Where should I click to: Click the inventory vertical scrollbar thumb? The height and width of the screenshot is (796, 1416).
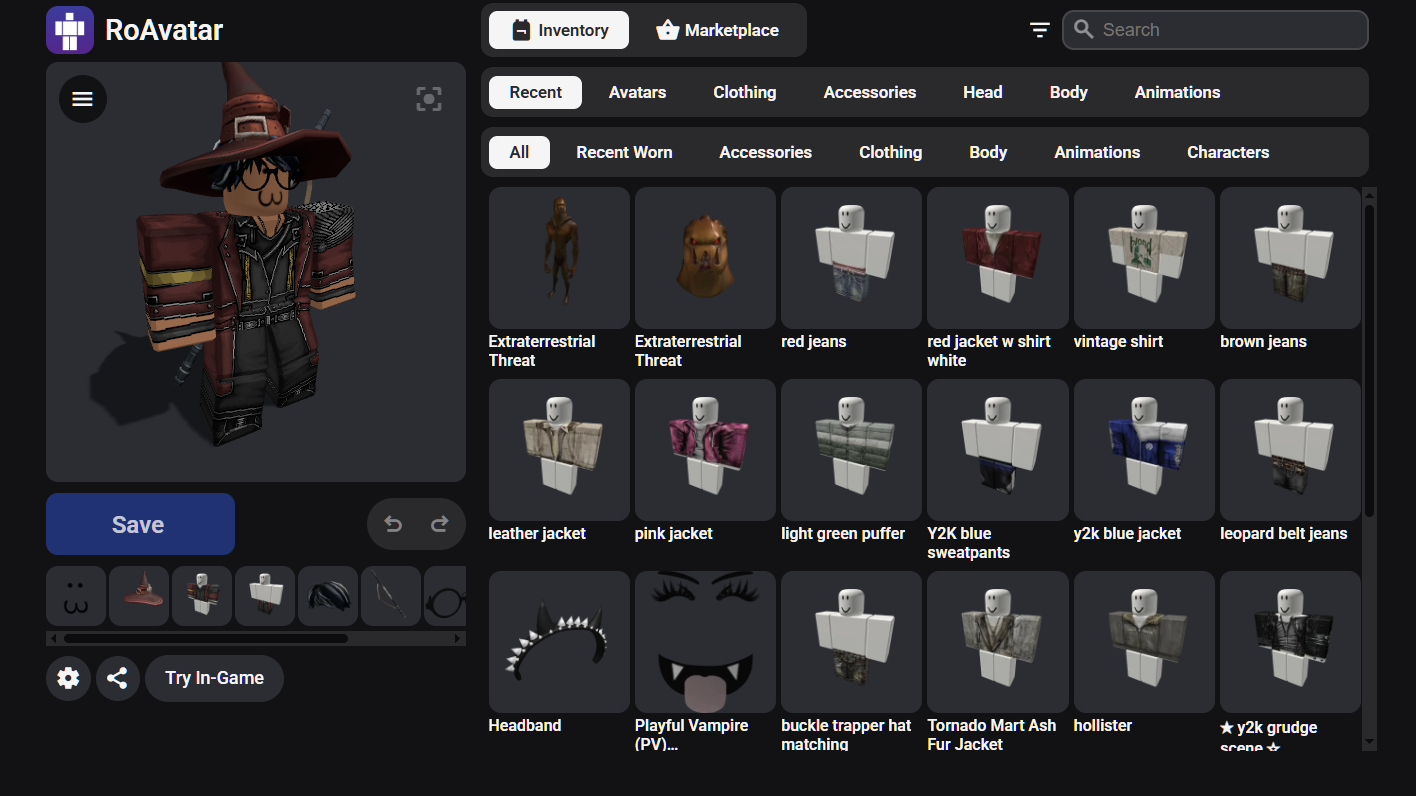pos(1370,360)
